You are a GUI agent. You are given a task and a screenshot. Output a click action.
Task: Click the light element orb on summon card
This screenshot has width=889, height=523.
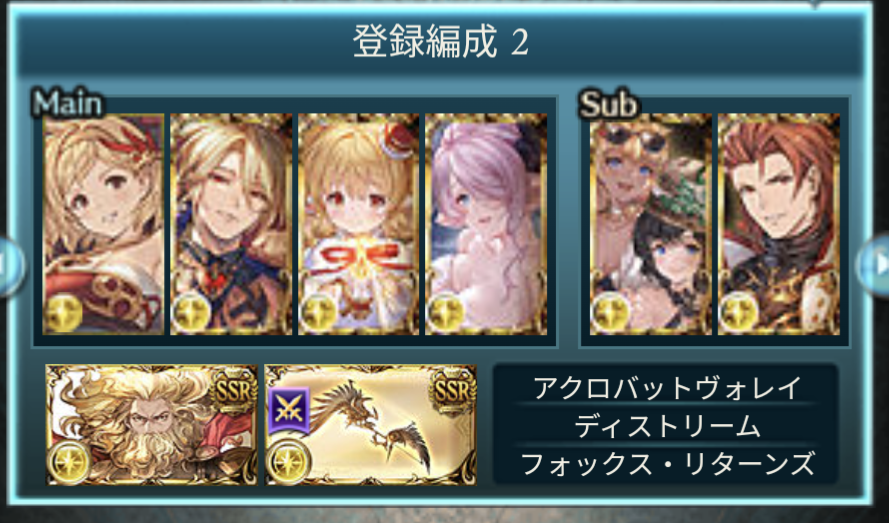point(69,462)
